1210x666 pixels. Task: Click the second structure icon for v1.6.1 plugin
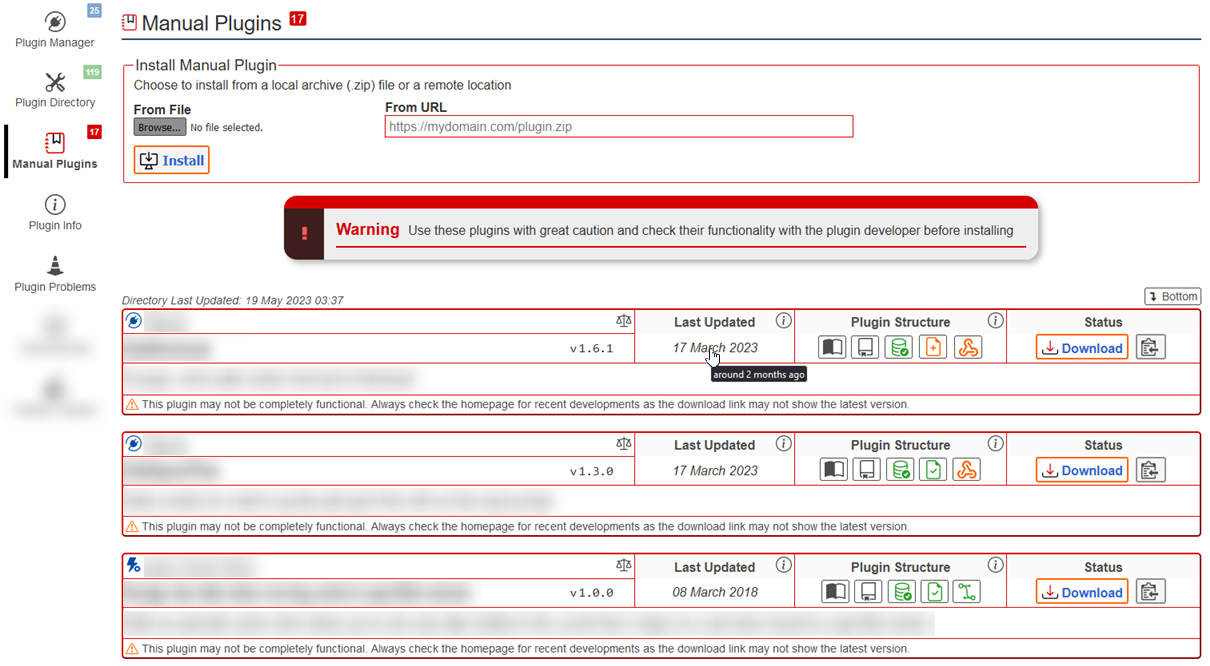click(x=866, y=348)
